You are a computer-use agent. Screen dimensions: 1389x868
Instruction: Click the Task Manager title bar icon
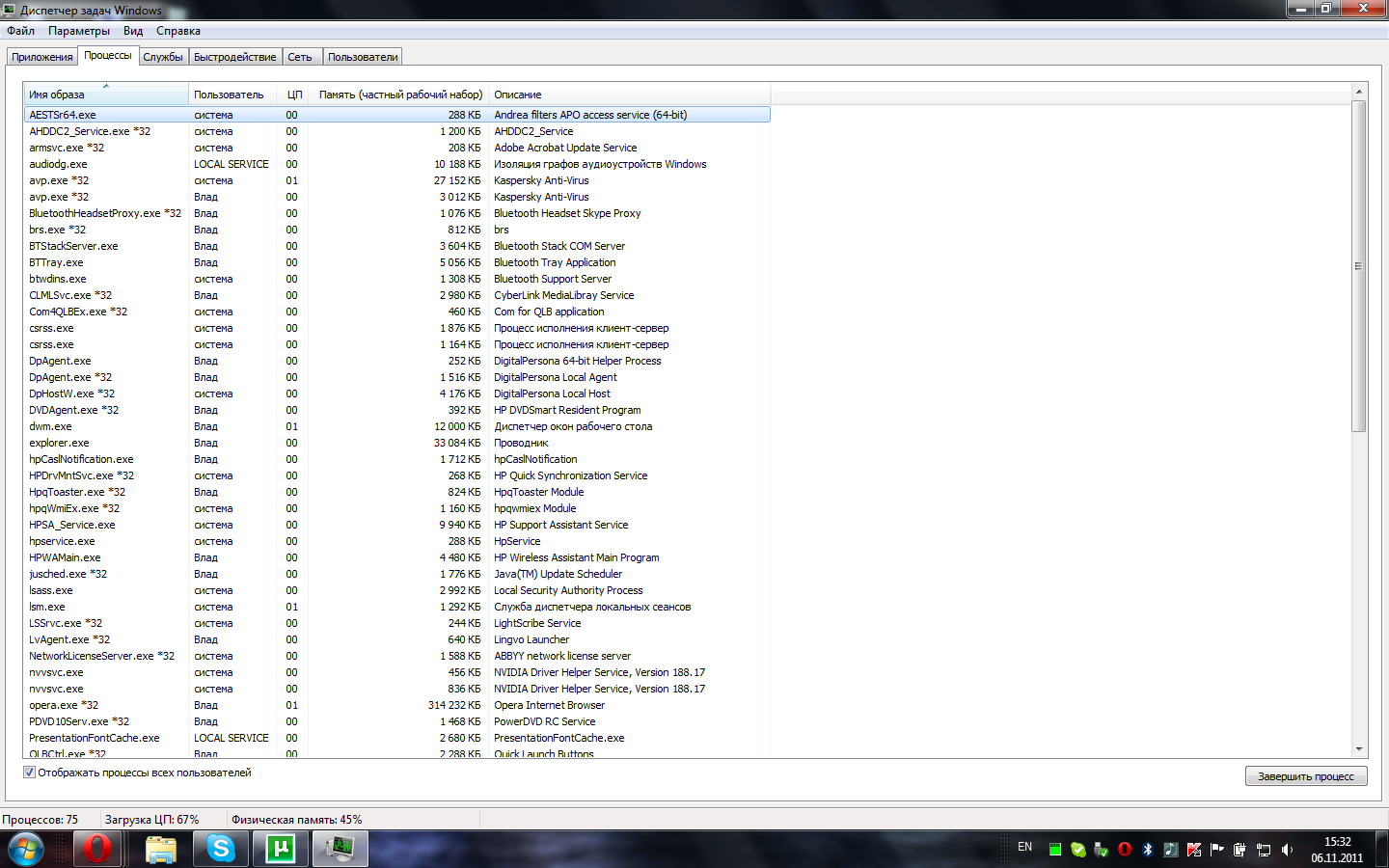(x=9, y=10)
